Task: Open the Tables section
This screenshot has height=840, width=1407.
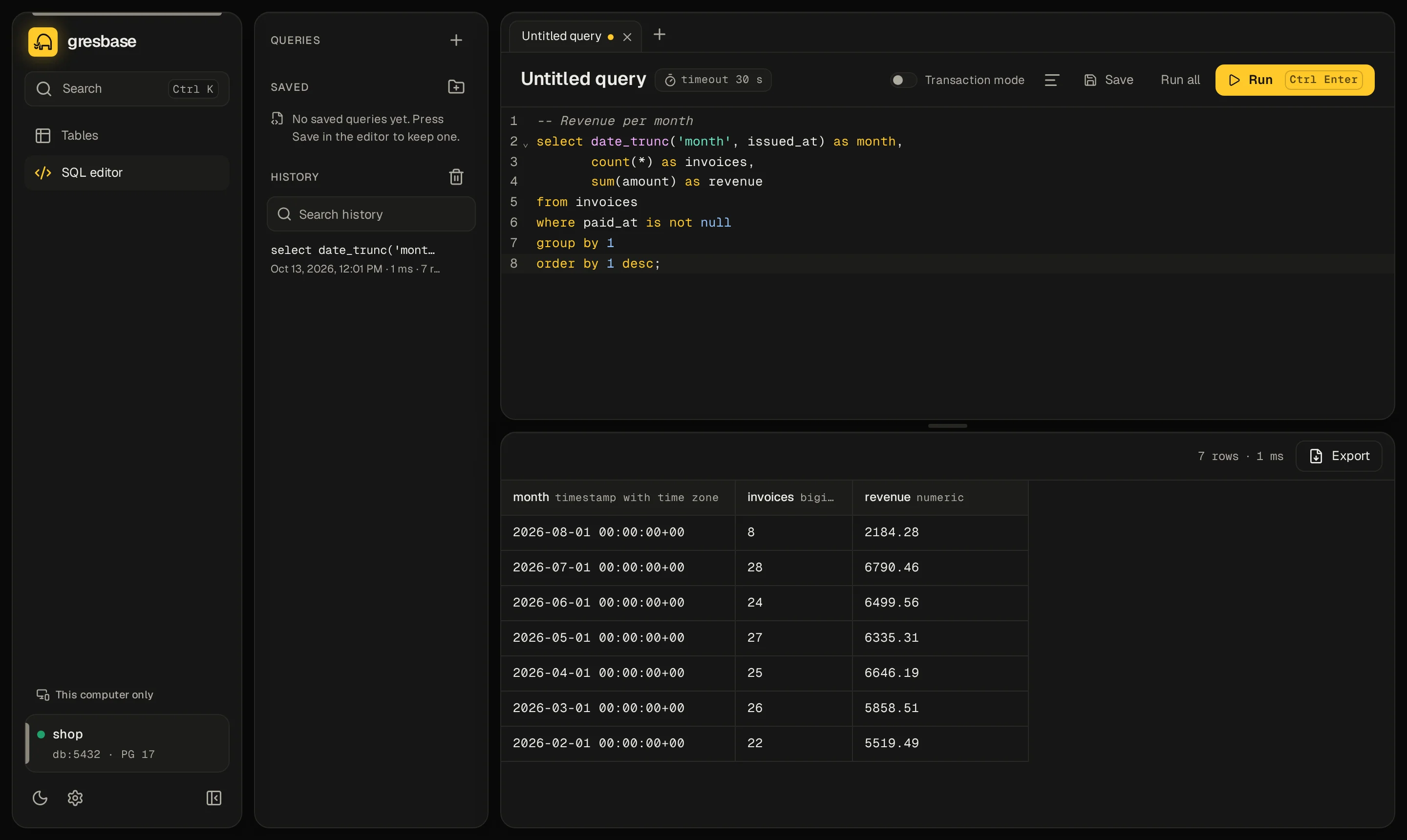Action: coord(127,135)
